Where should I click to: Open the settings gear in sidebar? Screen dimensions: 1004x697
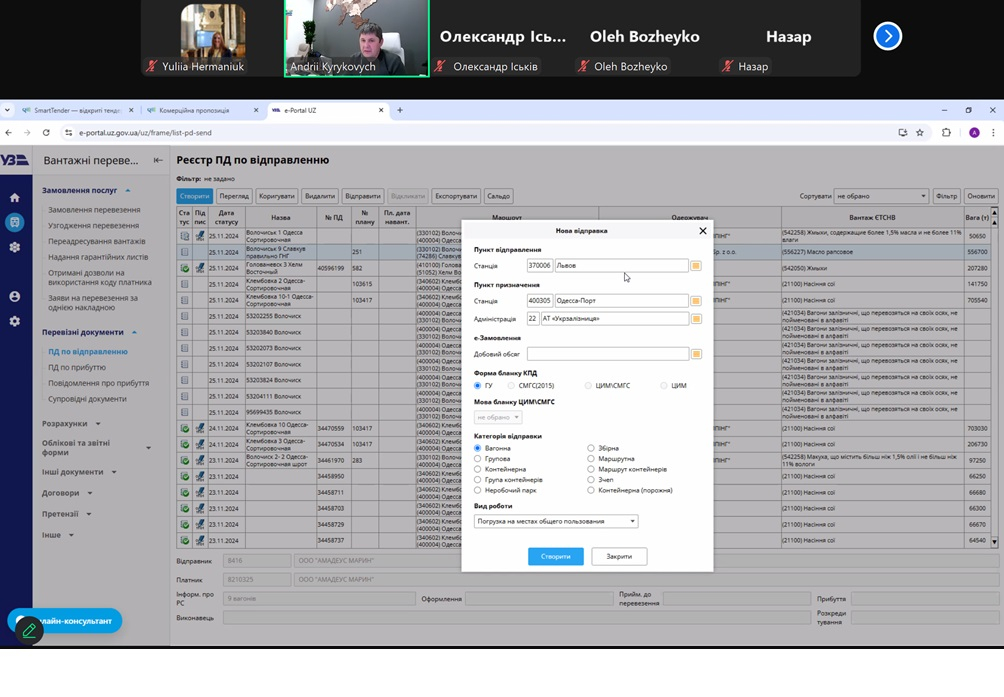tap(14, 321)
